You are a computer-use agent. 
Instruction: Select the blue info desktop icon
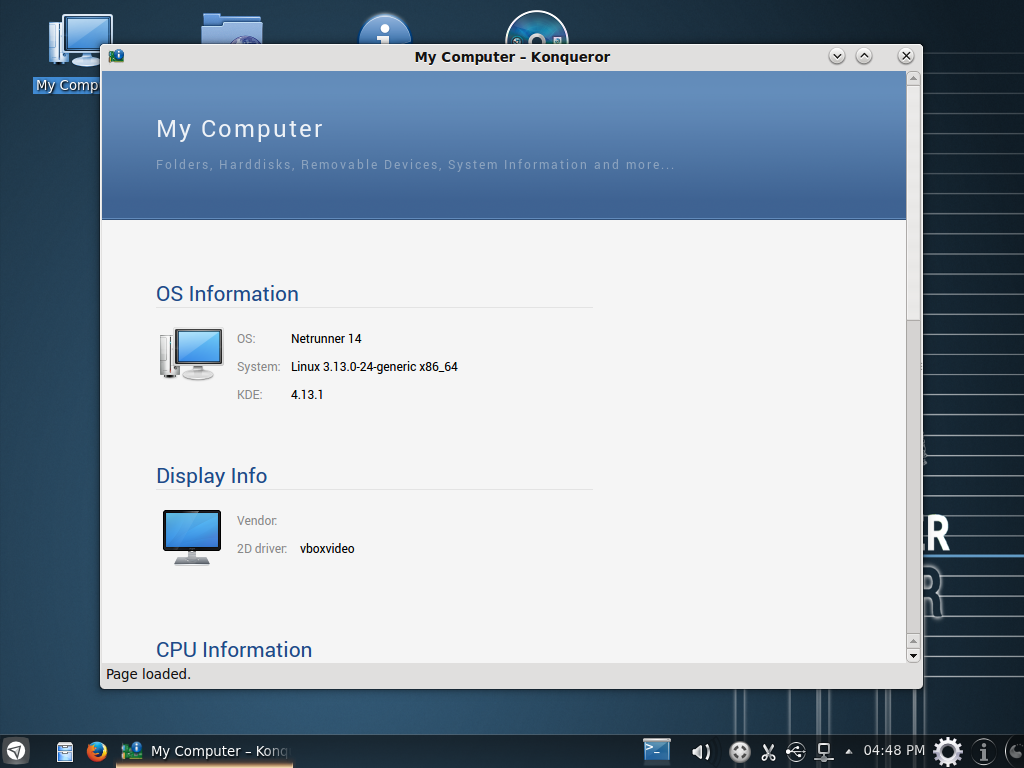click(x=385, y=29)
